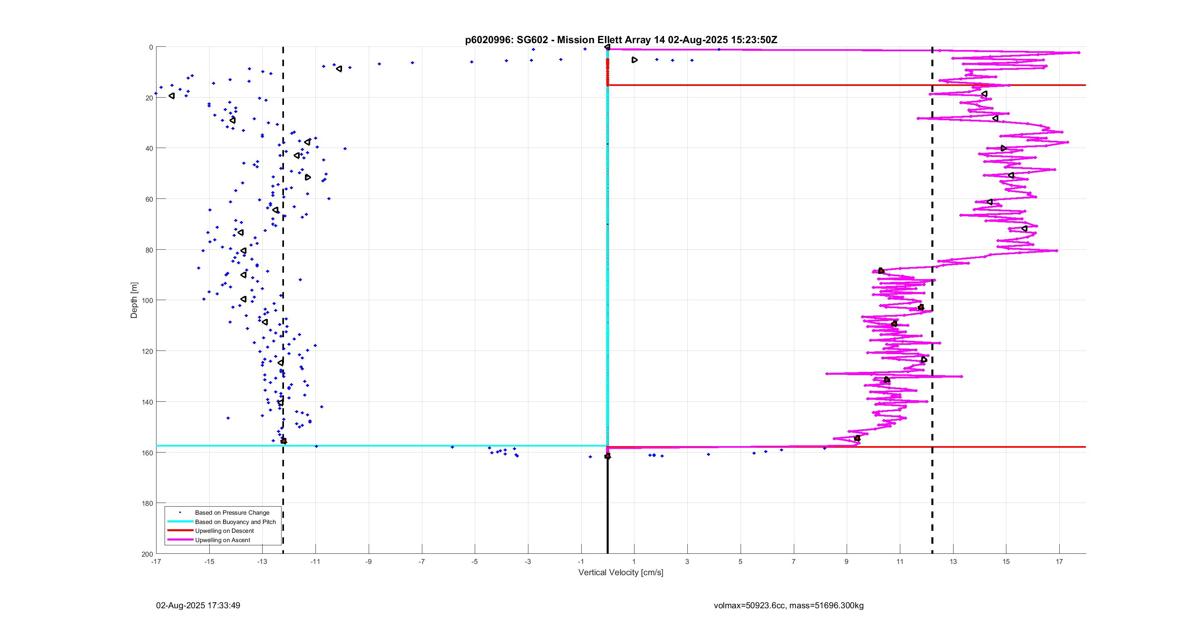Click legend entry "Upwelling on Descent"
Viewport: 1200px width, 622px height.
pyautogui.click(x=223, y=530)
